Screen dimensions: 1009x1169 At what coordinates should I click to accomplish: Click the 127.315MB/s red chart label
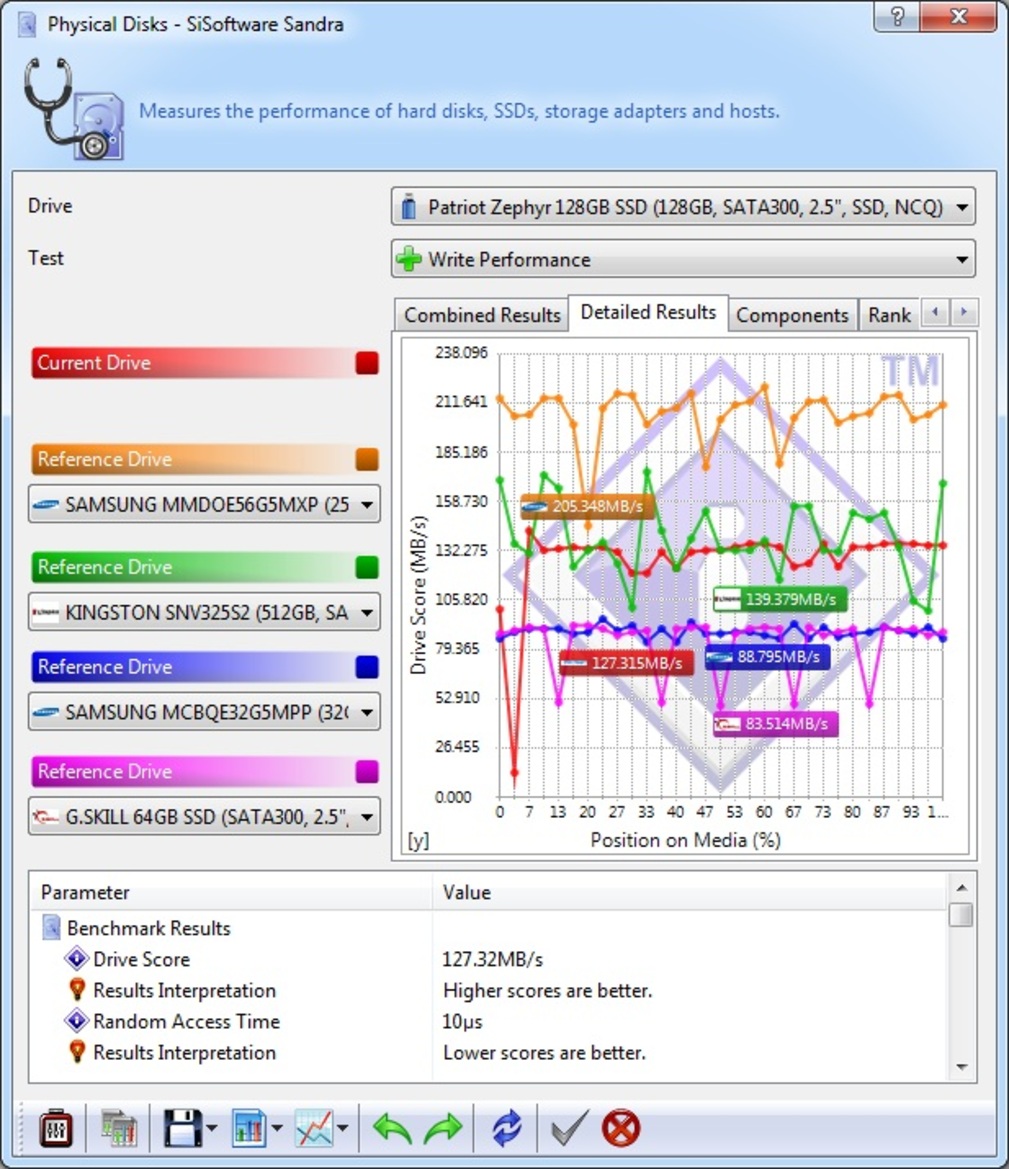(x=626, y=663)
